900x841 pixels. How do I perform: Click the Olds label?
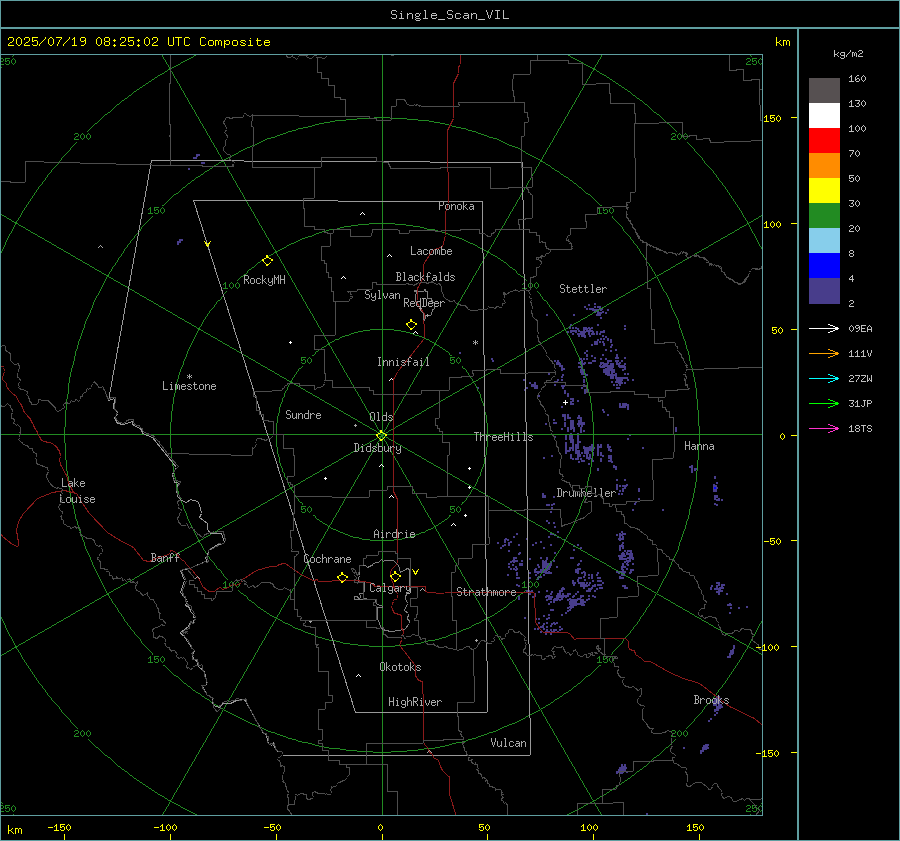coord(381,417)
